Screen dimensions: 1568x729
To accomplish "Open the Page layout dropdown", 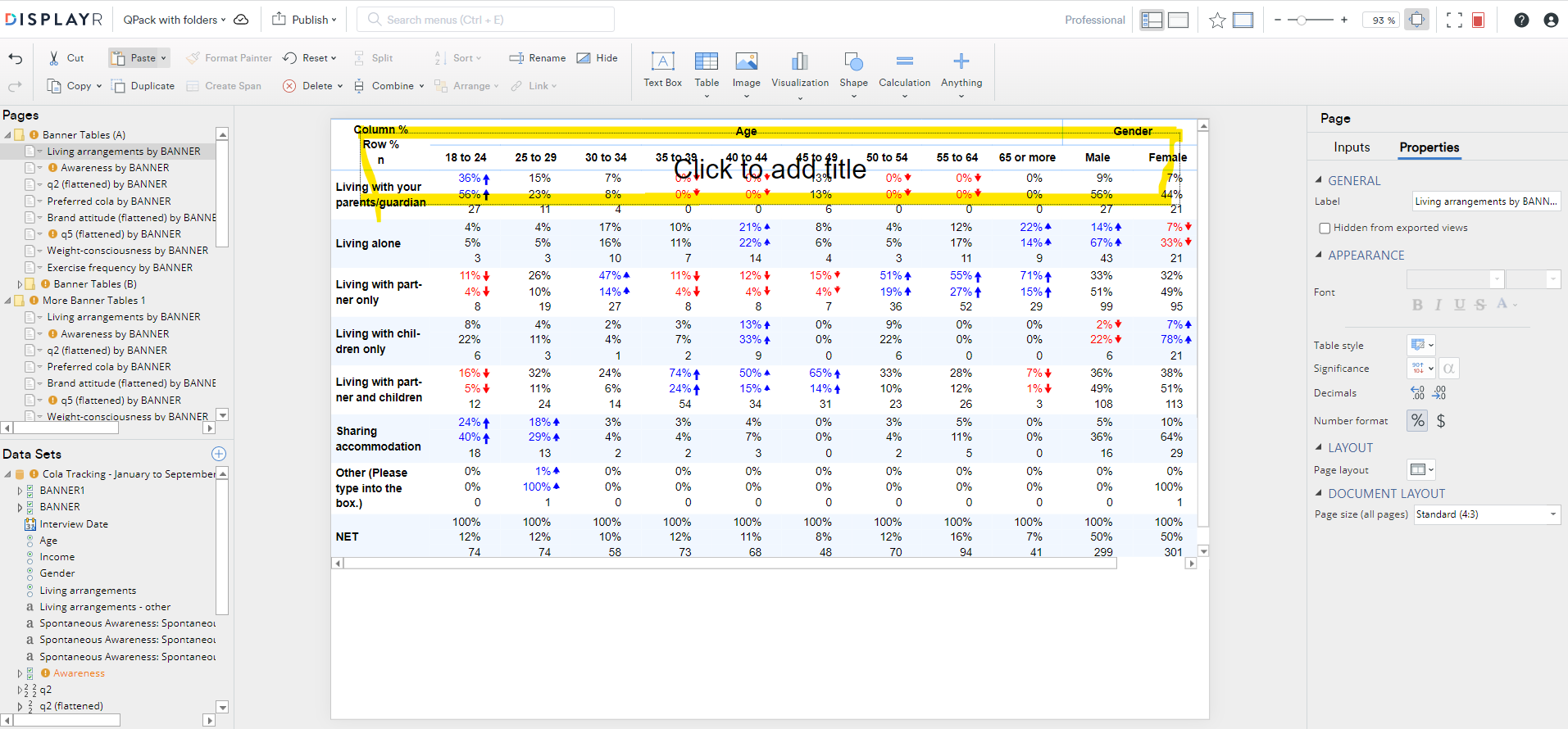I will (1421, 470).
